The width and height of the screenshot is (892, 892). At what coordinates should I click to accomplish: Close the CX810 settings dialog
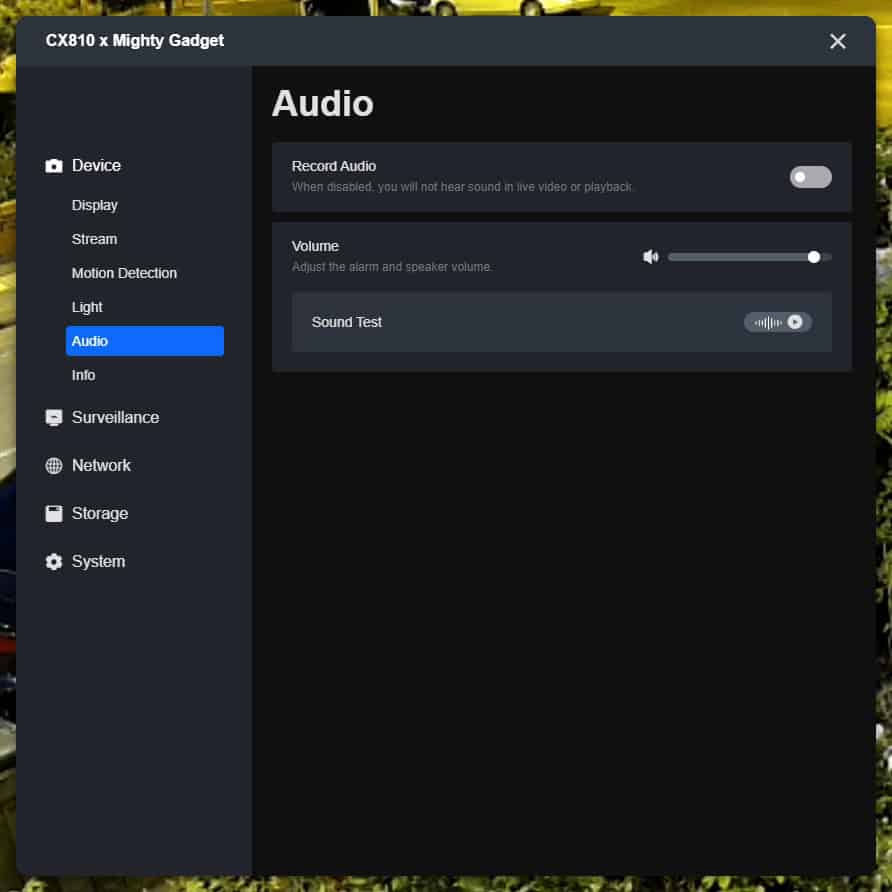pyautogui.click(x=838, y=41)
